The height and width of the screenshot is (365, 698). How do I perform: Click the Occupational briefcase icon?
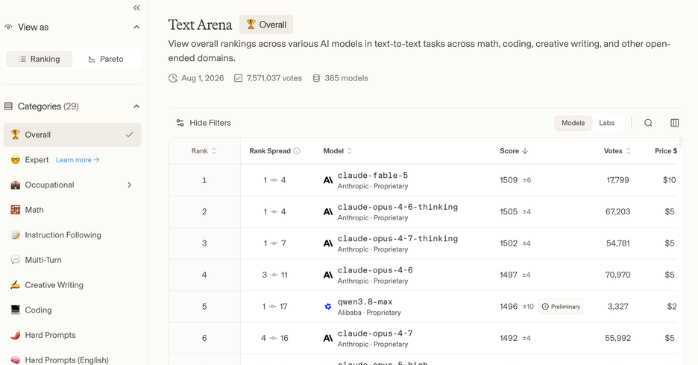pos(15,185)
